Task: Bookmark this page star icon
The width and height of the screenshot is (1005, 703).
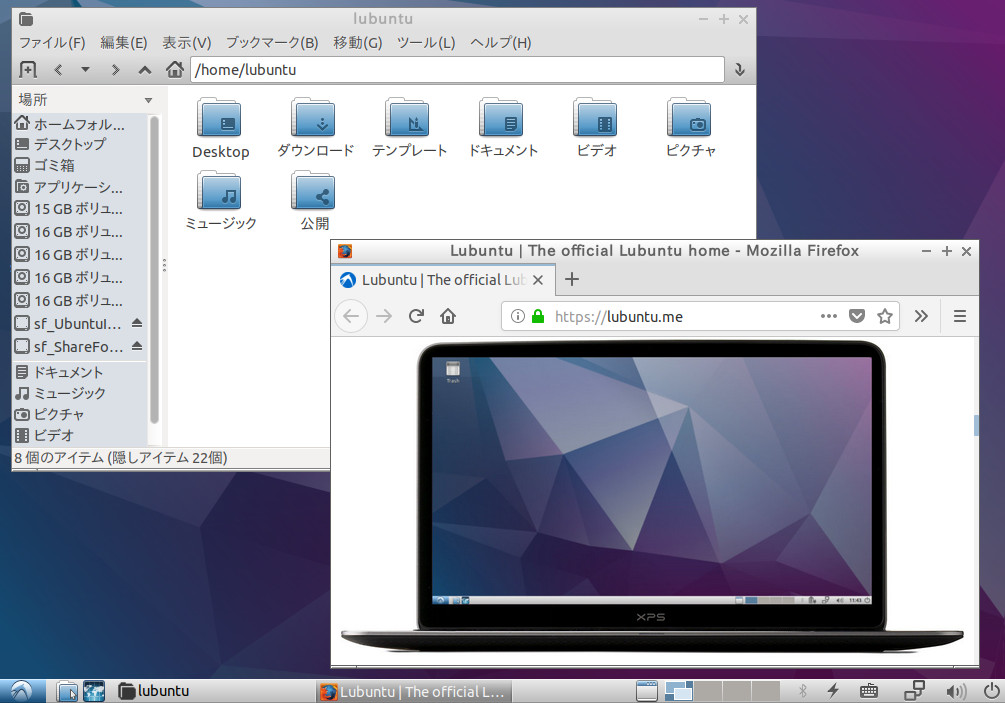Action: pos(885,316)
